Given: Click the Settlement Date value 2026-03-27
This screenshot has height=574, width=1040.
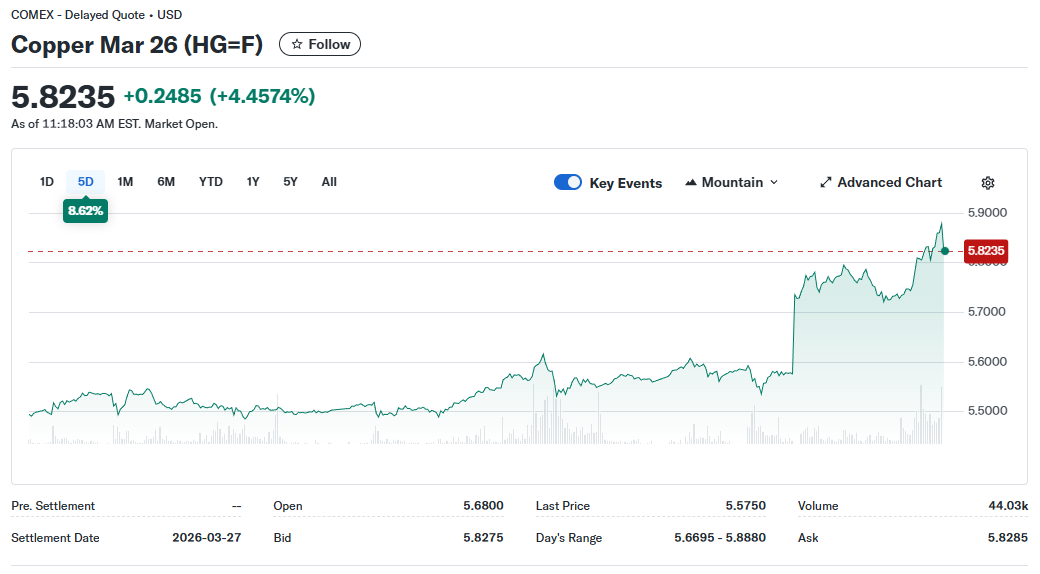Looking at the screenshot, I should tap(207, 538).
